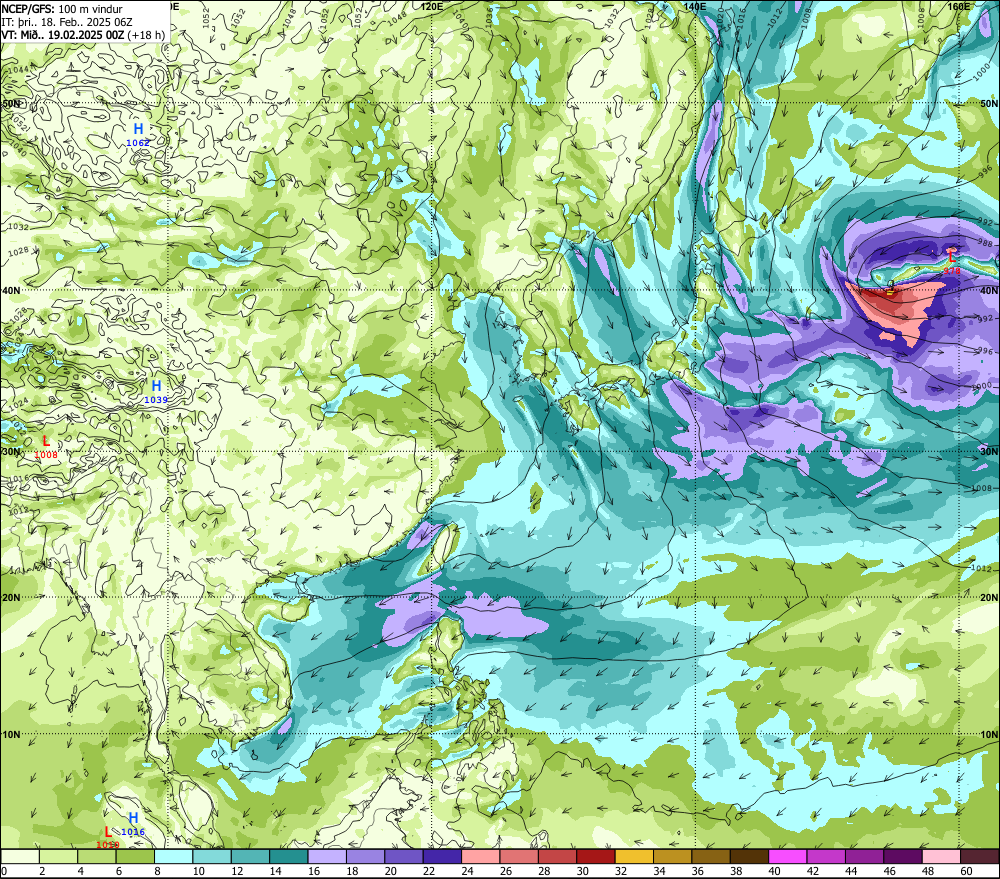1000x879 pixels.
Task: Select the 46–48 legend swatch
Action: pos(902,856)
